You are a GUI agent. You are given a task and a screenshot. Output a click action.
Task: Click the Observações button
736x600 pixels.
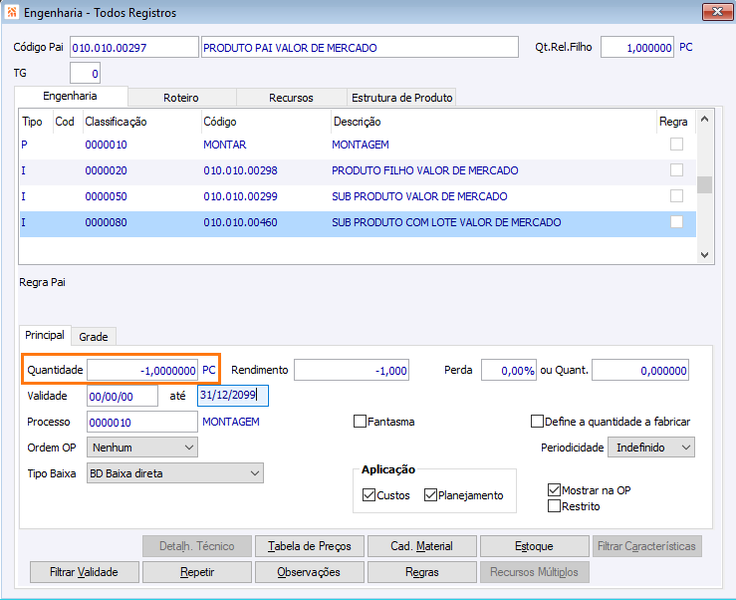pos(309,572)
